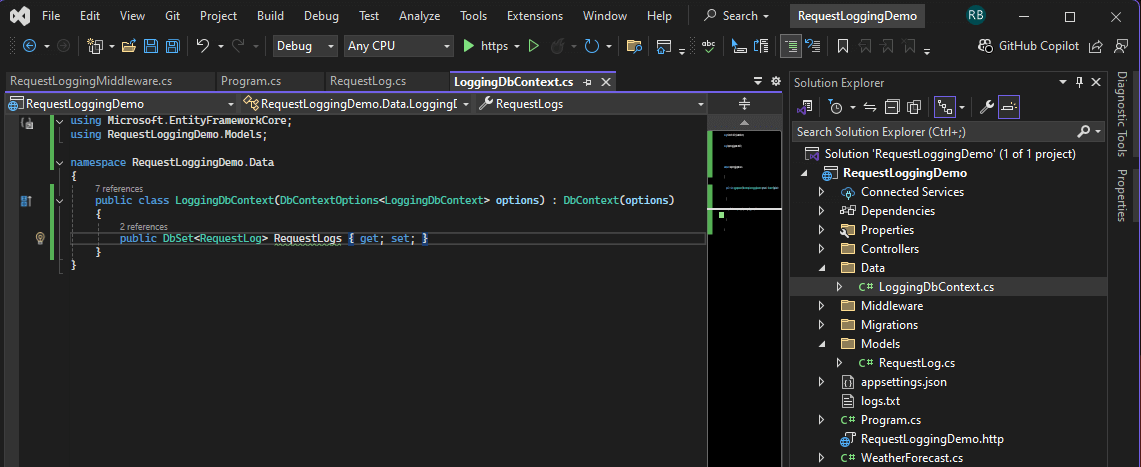Screen dimensions: 1141x467
Task: Select appsettings.json in Solution Explorer
Action: coord(903,382)
